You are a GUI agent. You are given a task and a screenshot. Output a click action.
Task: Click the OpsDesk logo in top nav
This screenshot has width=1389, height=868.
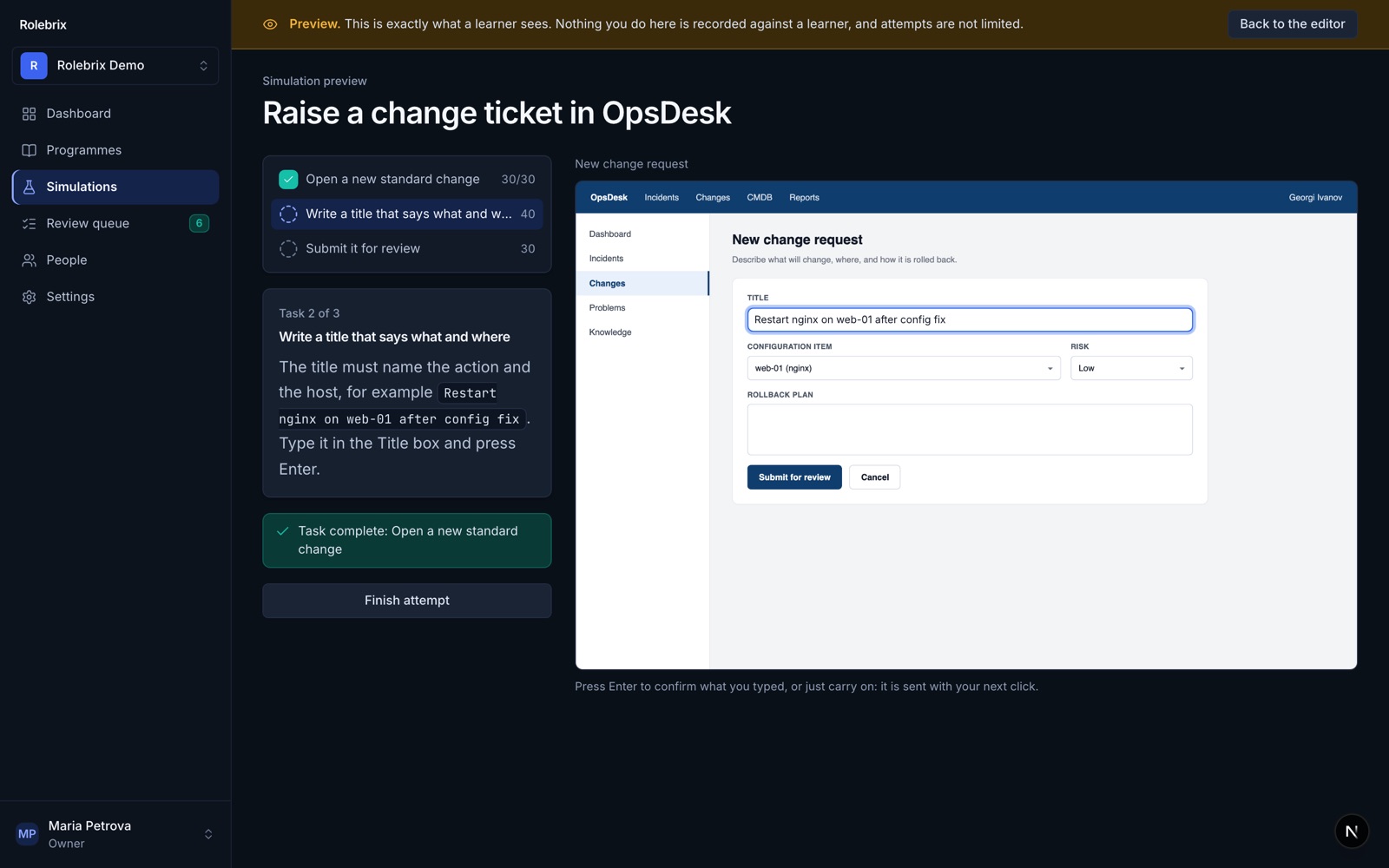tap(609, 197)
